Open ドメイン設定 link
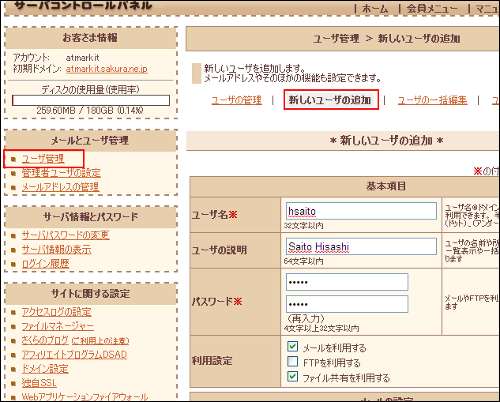This screenshot has width=500, height=402. 45,369
